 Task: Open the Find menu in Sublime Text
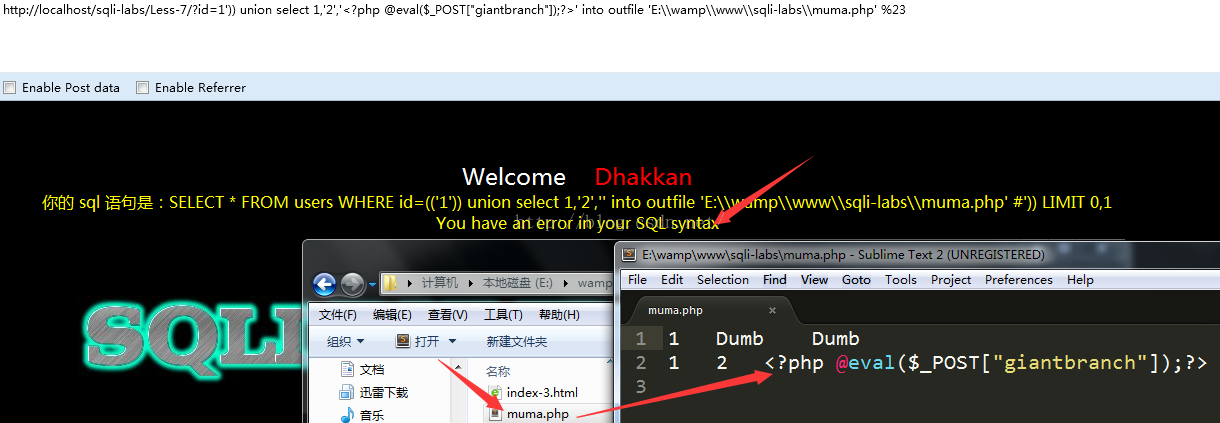[775, 280]
